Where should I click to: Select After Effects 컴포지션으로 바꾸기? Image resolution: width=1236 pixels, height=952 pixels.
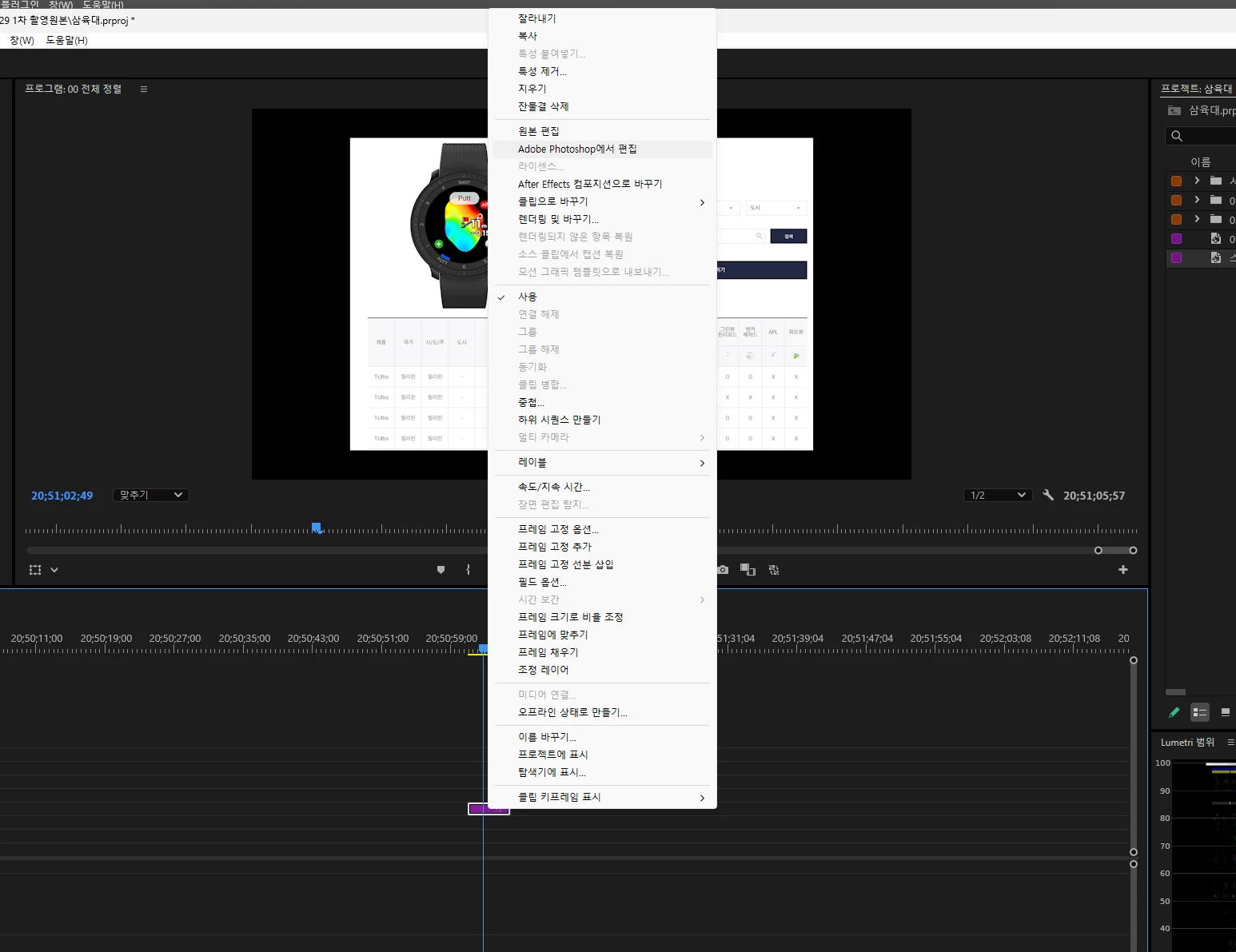pyautogui.click(x=602, y=184)
